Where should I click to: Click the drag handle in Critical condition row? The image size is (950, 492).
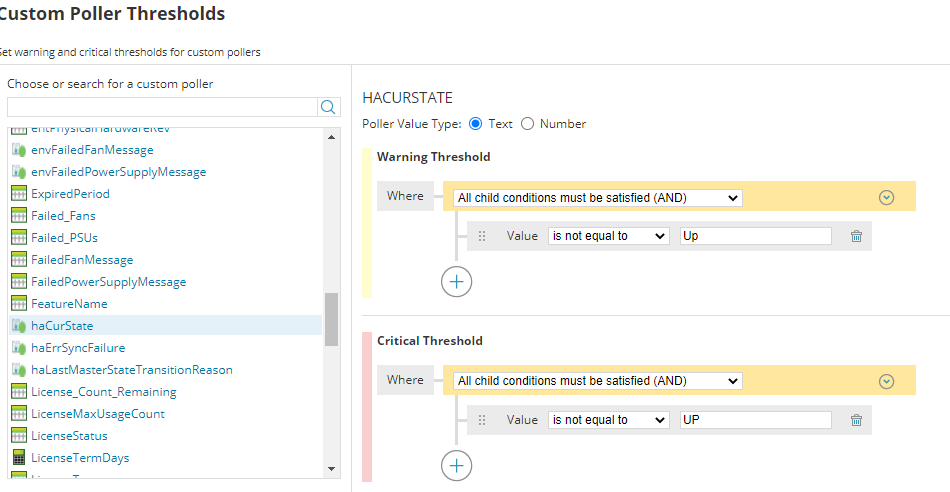pos(482,420)
